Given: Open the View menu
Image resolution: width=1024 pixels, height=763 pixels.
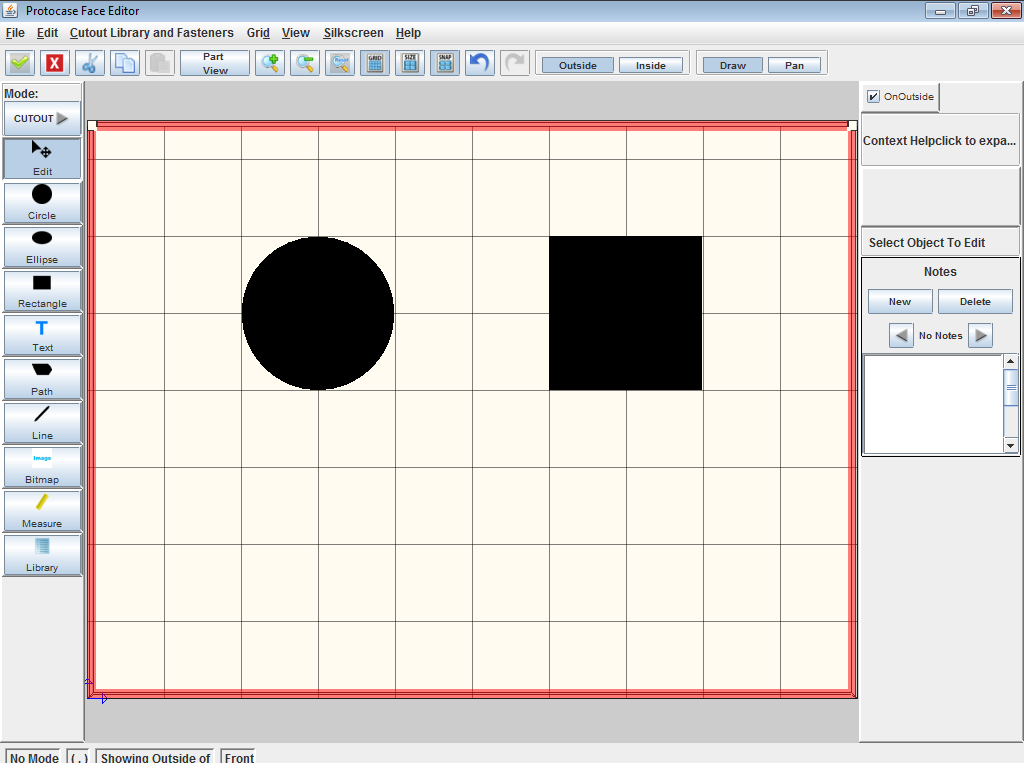Looking at the screenshot, I should 295,33.
